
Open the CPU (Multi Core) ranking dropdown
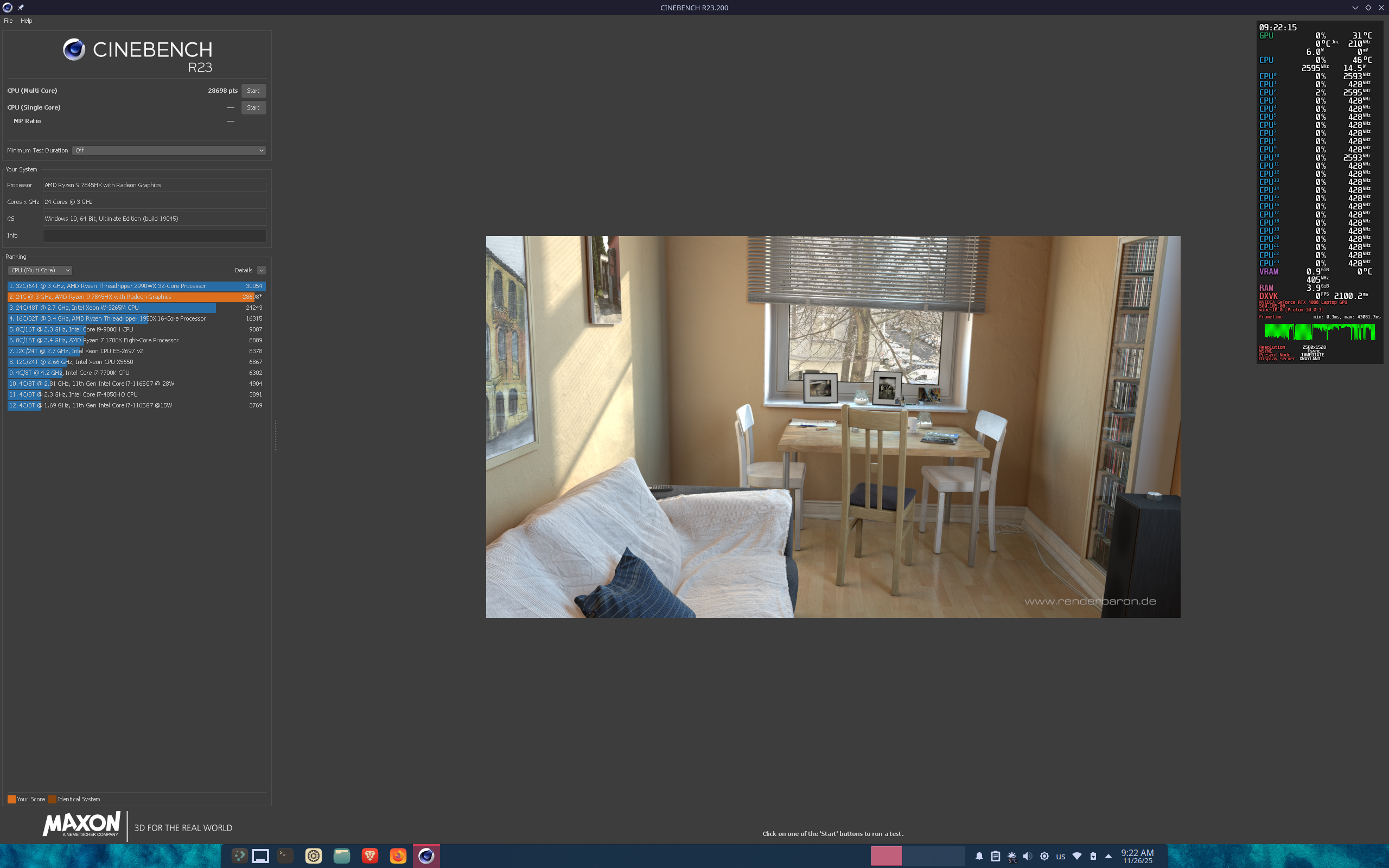point(40,270)
